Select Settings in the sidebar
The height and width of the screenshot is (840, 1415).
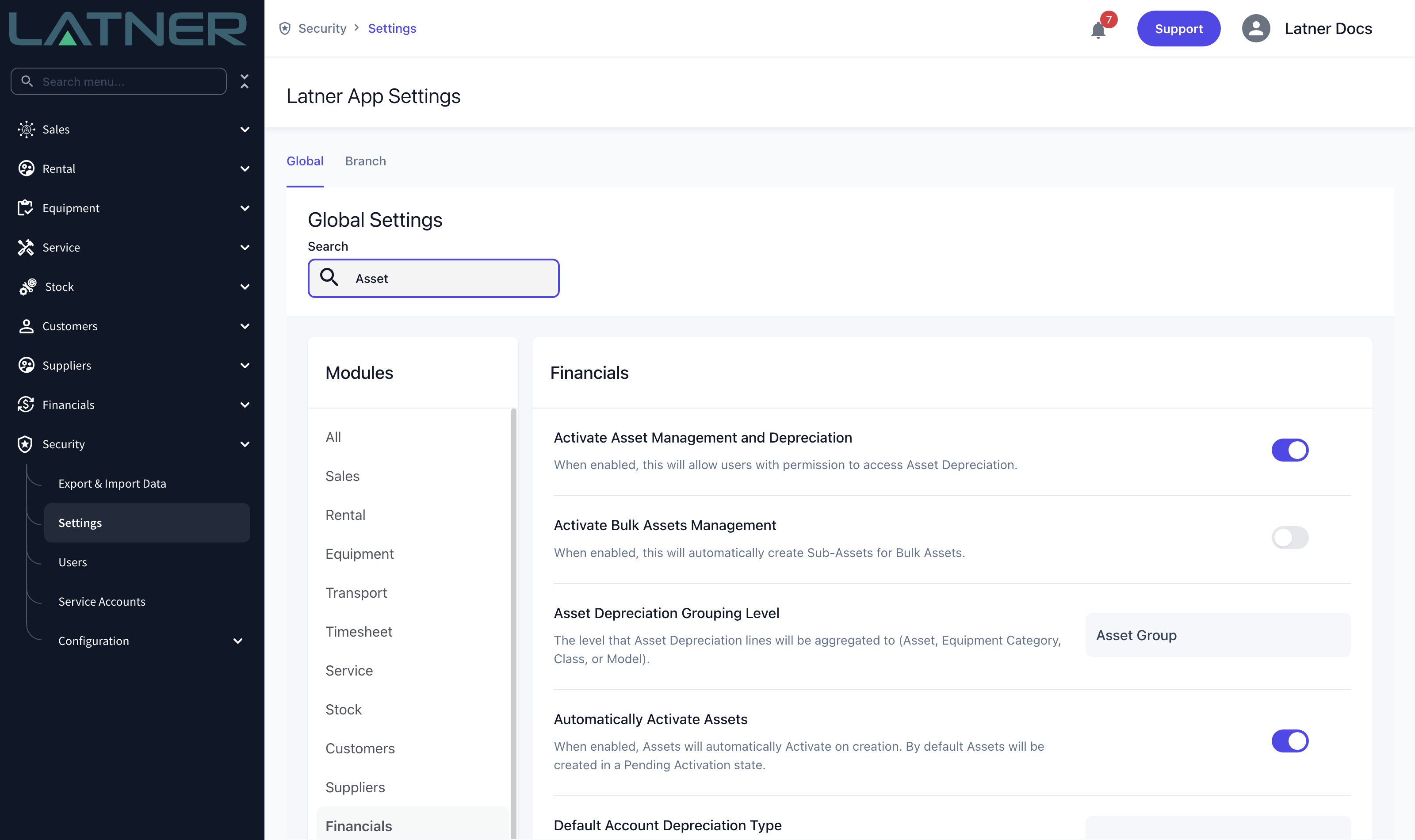click(x=147, y=523)
